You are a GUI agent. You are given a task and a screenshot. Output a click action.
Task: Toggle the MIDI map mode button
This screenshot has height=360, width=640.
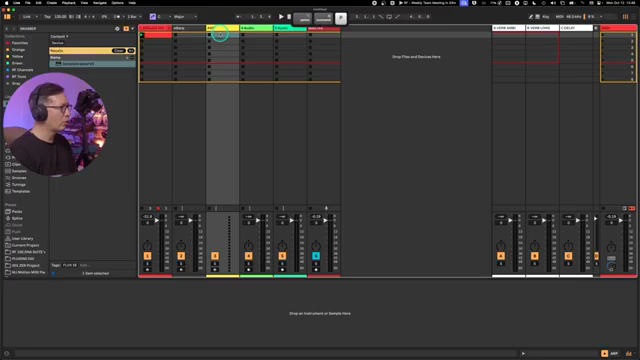(559, 17)
